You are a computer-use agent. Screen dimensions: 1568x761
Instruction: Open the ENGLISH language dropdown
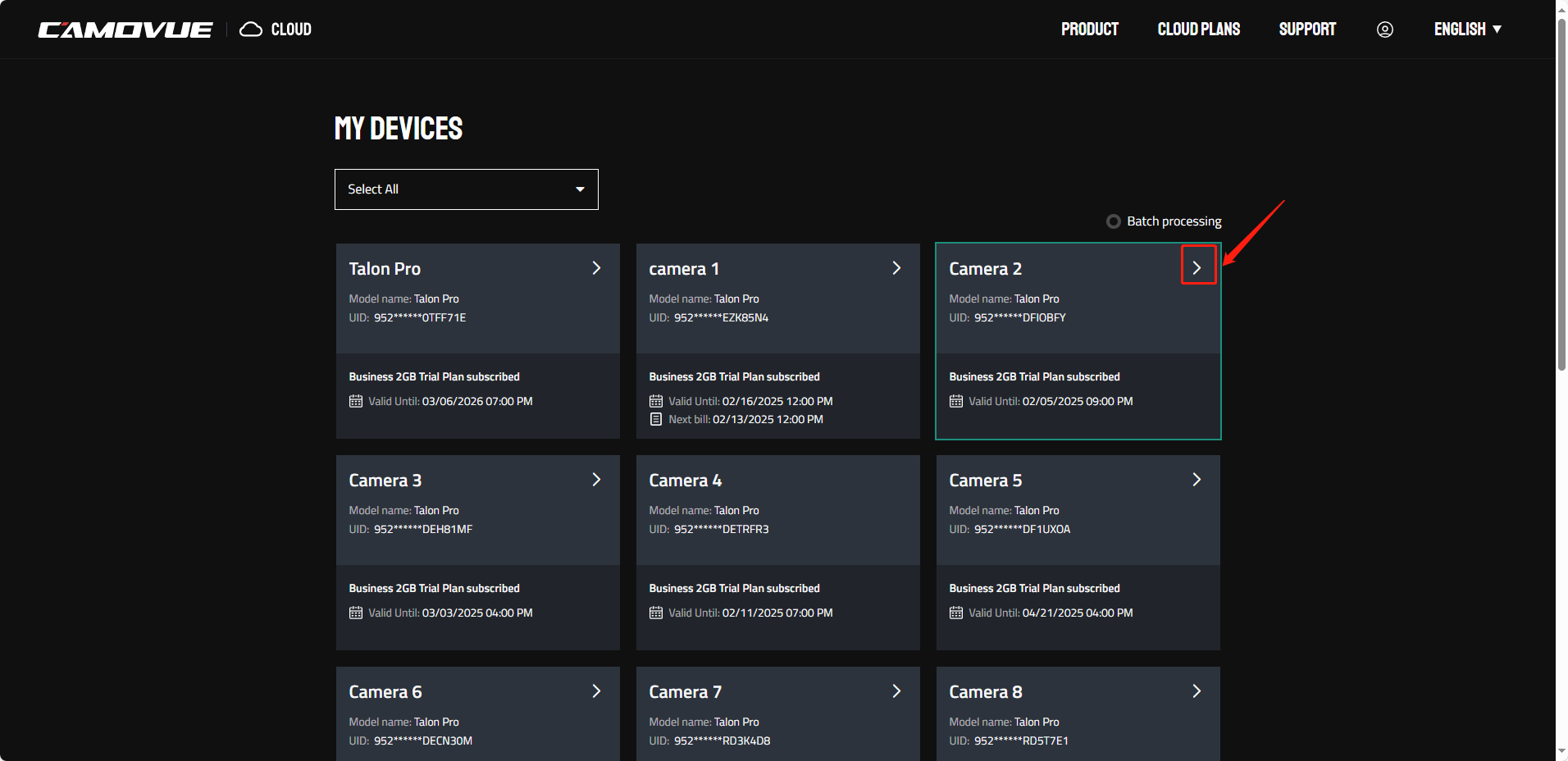pos(1468,30)
